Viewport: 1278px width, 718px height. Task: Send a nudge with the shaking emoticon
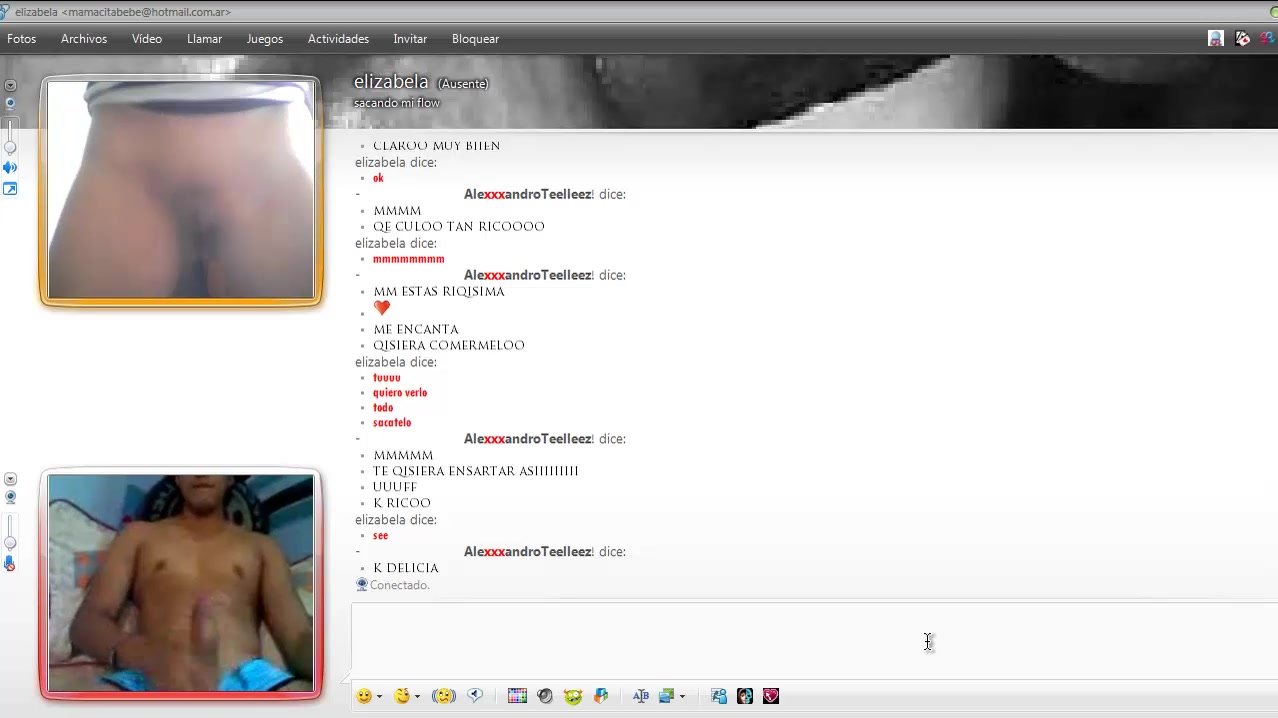coord(443,696)
